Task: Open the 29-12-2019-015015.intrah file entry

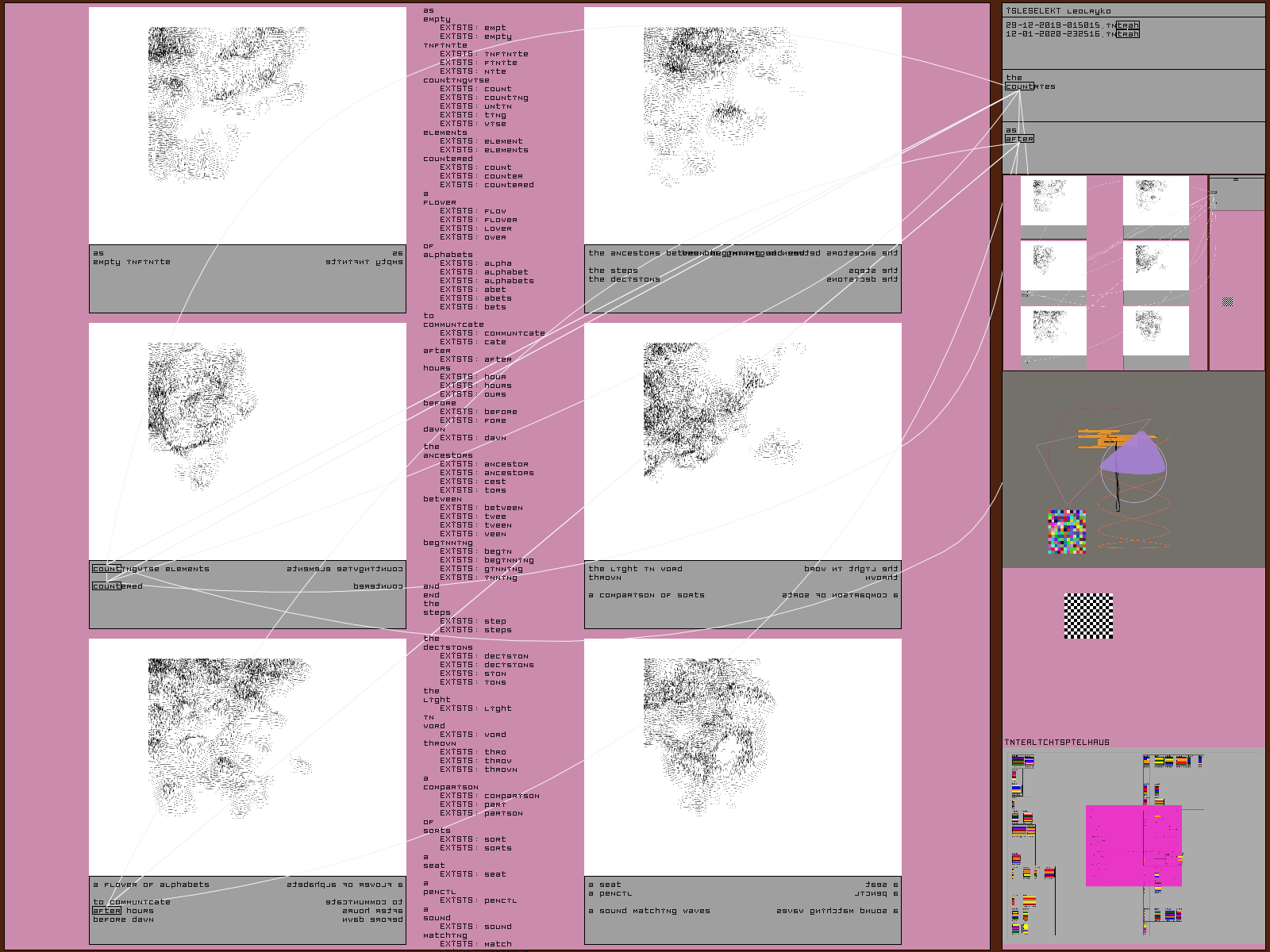Action: 1072,25
